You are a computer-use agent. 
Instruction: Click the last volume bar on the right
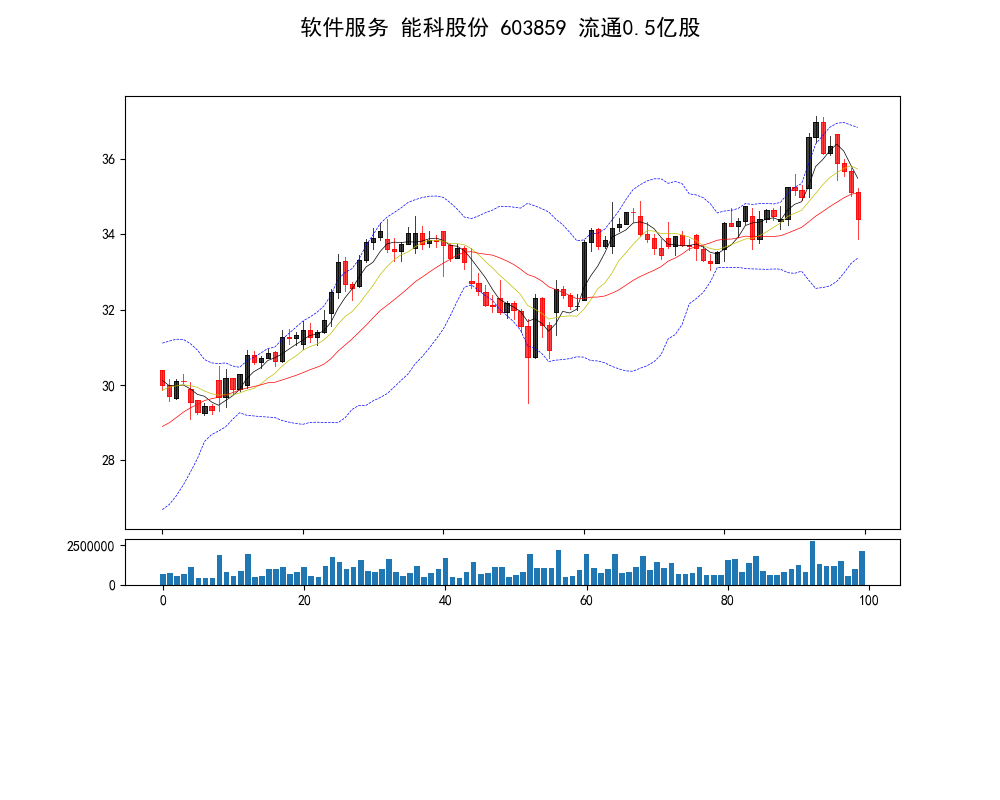point(861,568)
